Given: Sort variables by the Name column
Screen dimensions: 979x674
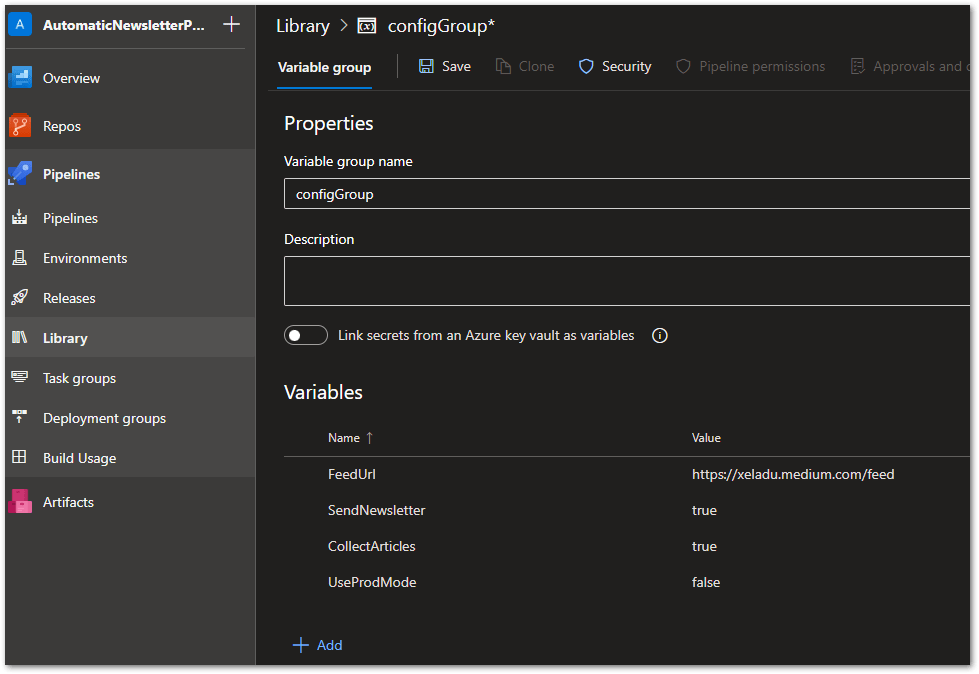Looking at the screenshot, I should point(344,438).
